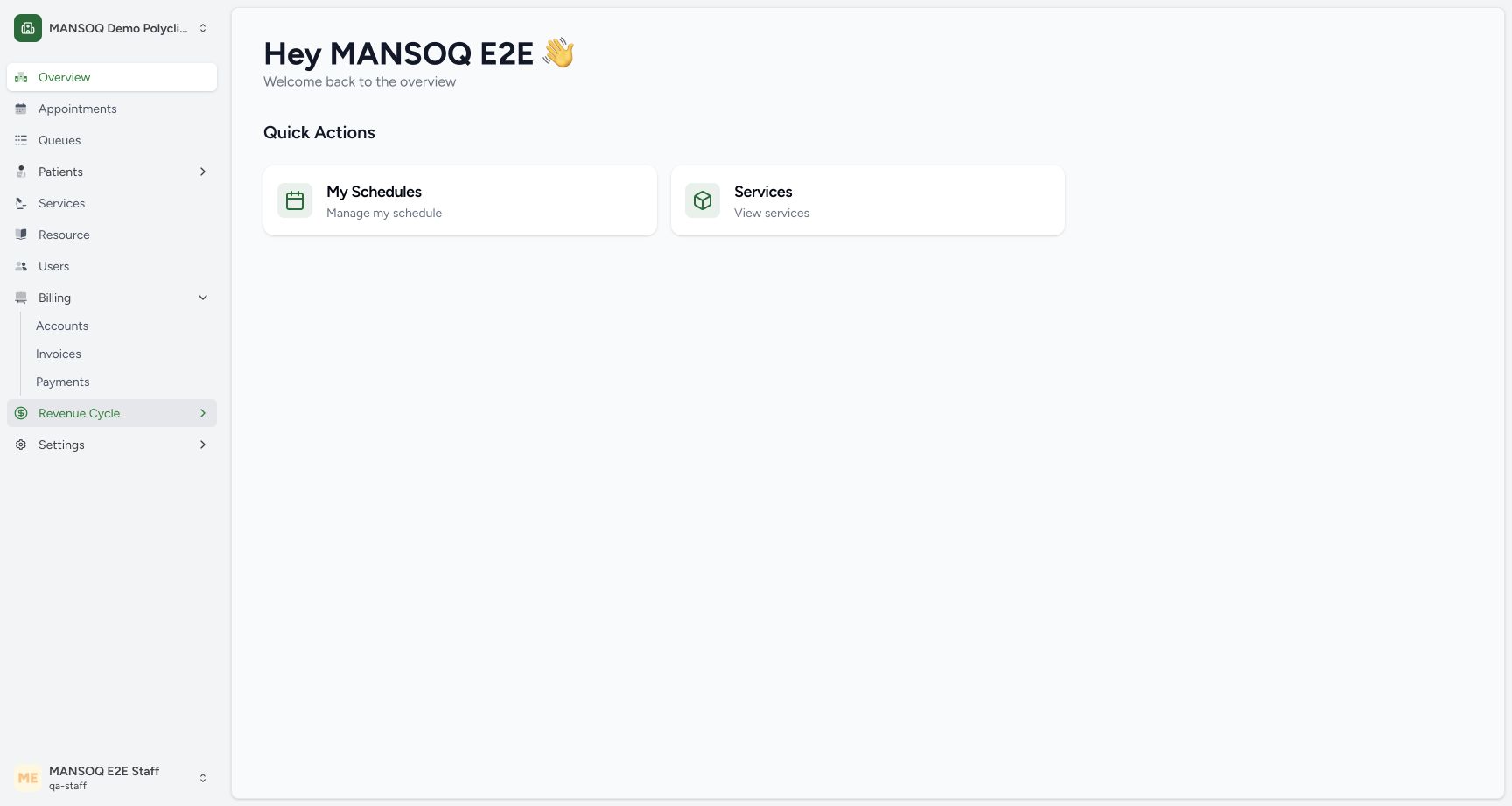This screenshot has width=1512, height=806.
Task: Expand the Patients submenu chevron
Action: pyautogui.click(x=203, y=172)
